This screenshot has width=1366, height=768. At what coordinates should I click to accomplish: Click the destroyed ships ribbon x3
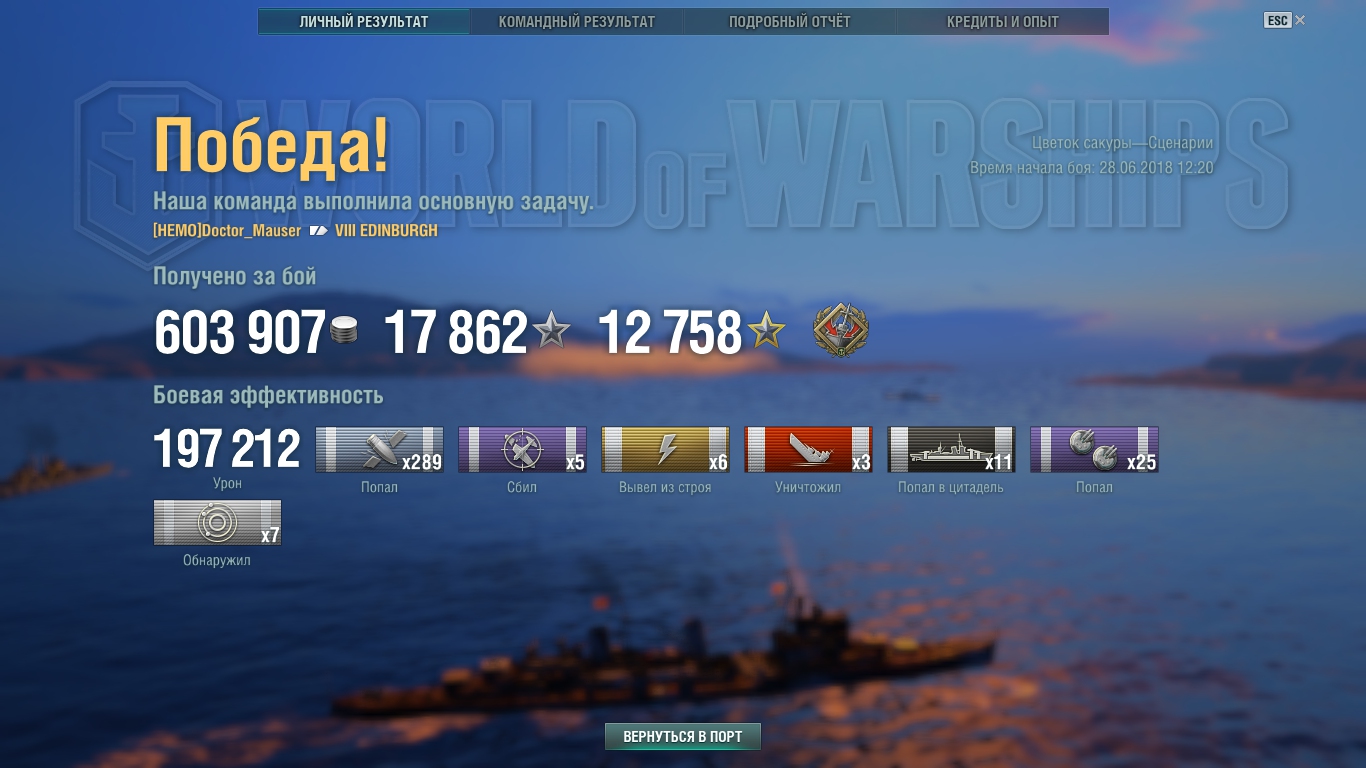(x=808, y=450)
